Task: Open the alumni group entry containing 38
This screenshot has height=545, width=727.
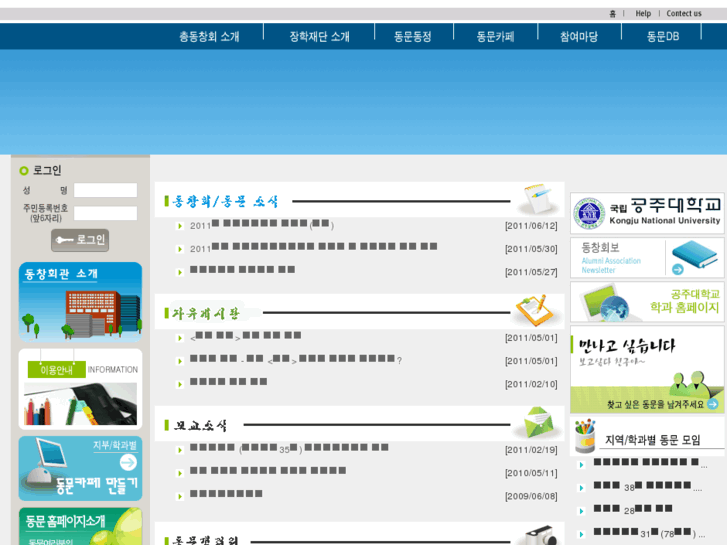Action: [x=648, y=487]
